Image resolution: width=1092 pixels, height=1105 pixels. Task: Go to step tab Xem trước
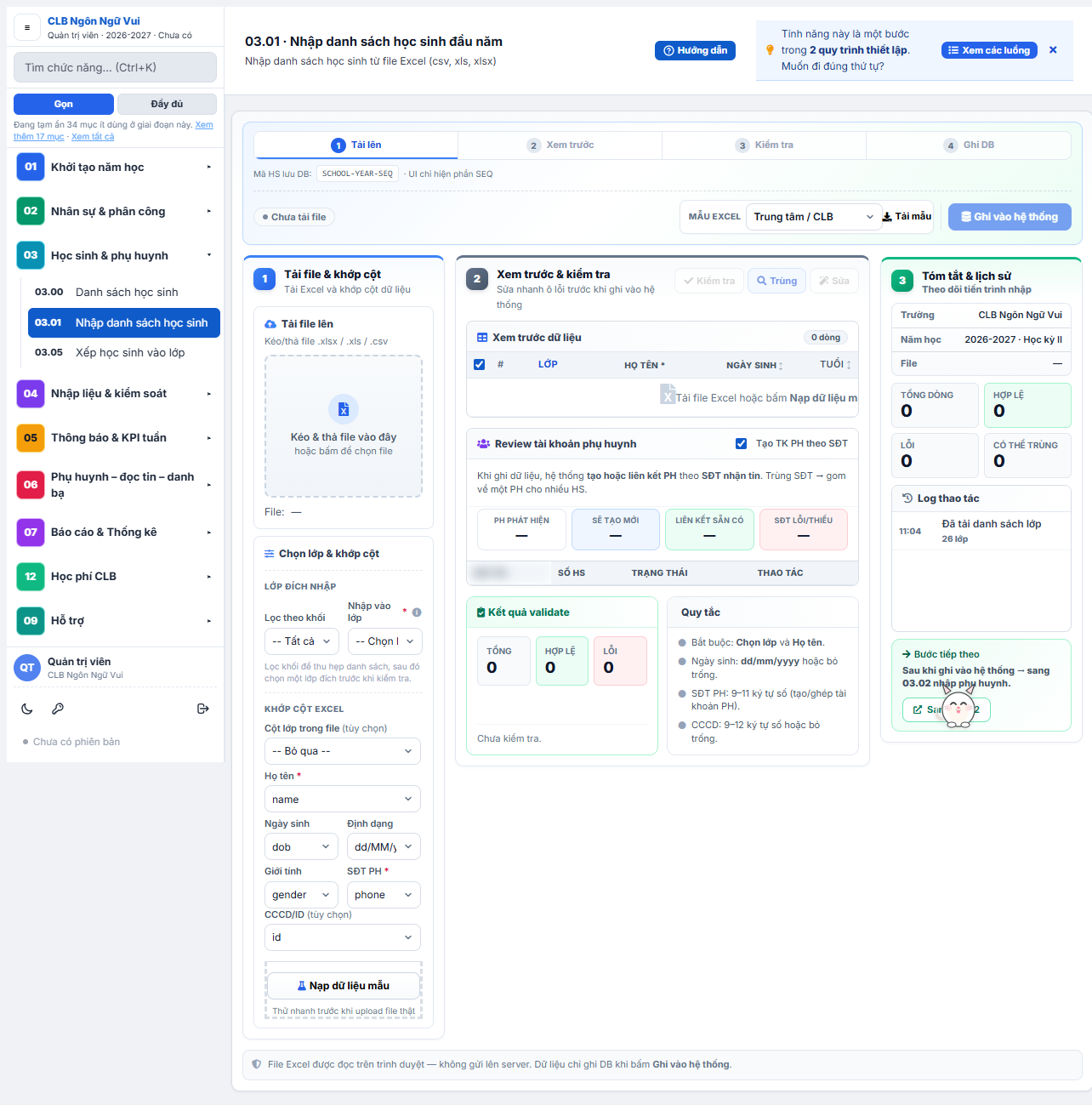click(x=560, y=145)
